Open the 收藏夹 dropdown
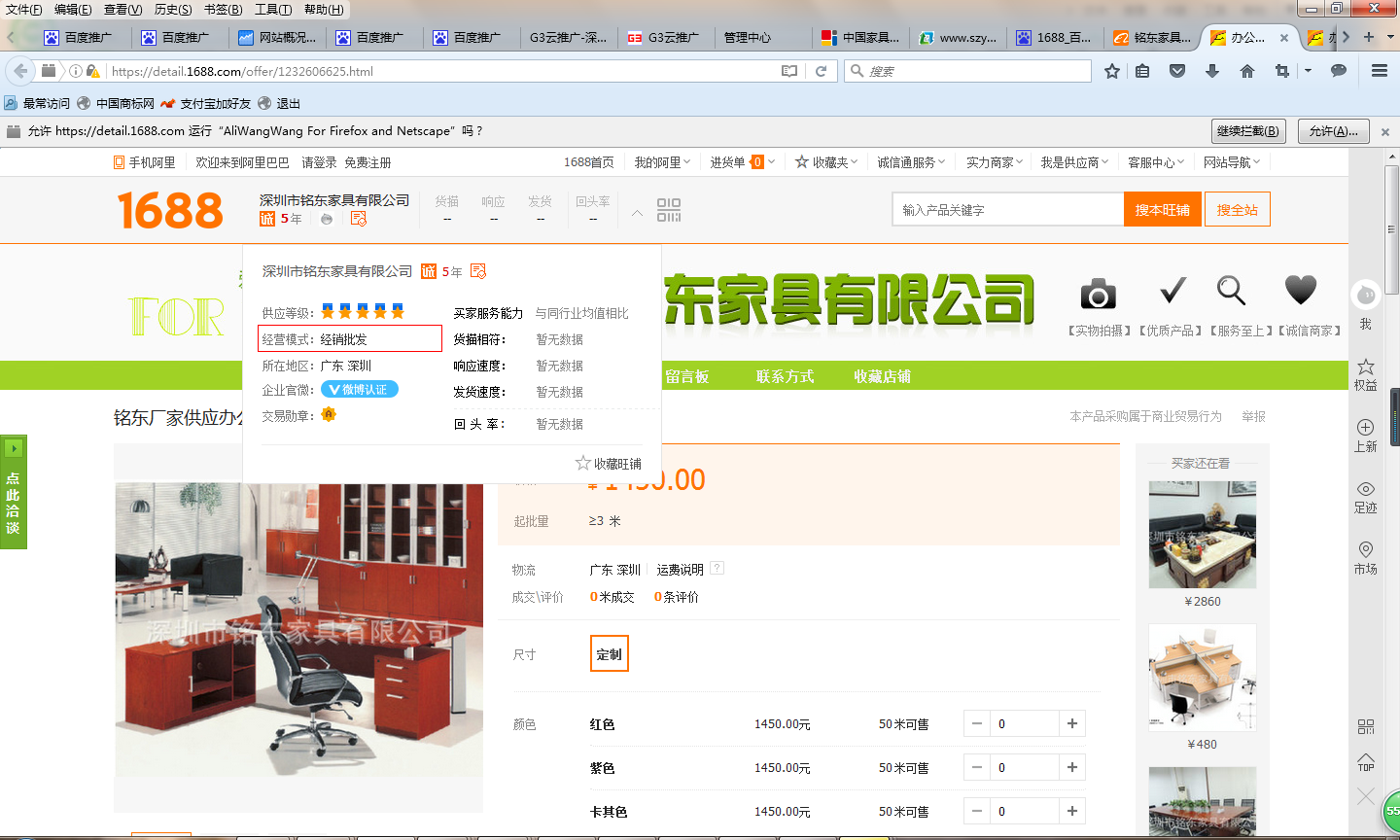This screenshot has width=1400, height=840. [x=829, y=162]
